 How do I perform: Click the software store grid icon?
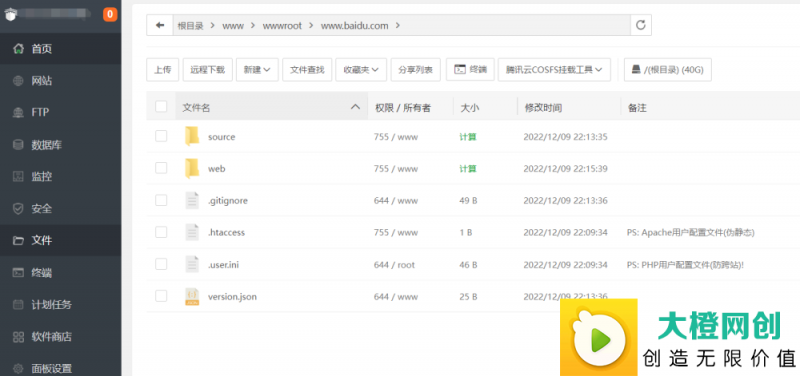[x=18, y=337]
